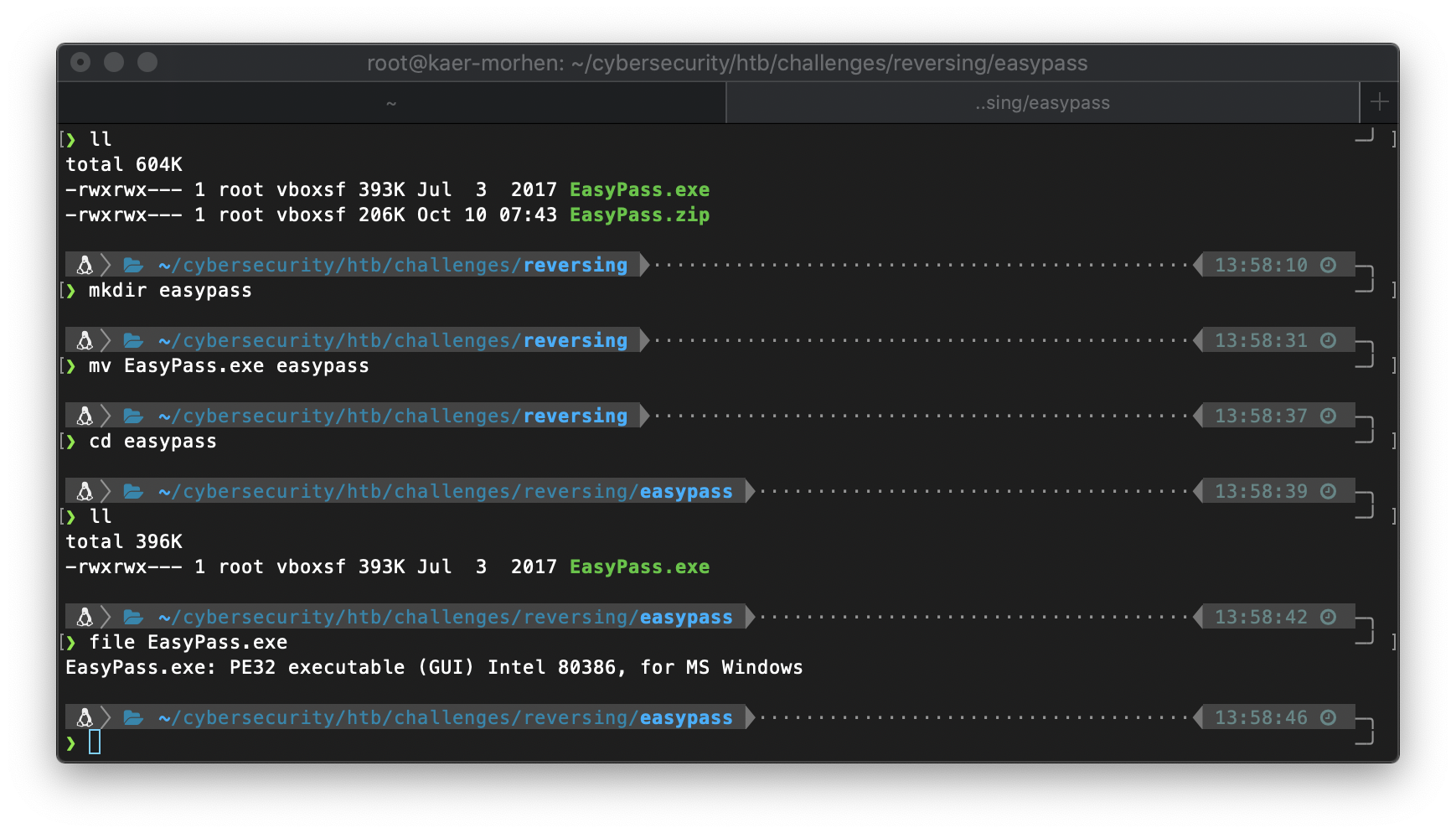Click the clock icon next to 13:58:31
Screen dimensions: 1456x833
[x=1328, y=340]
